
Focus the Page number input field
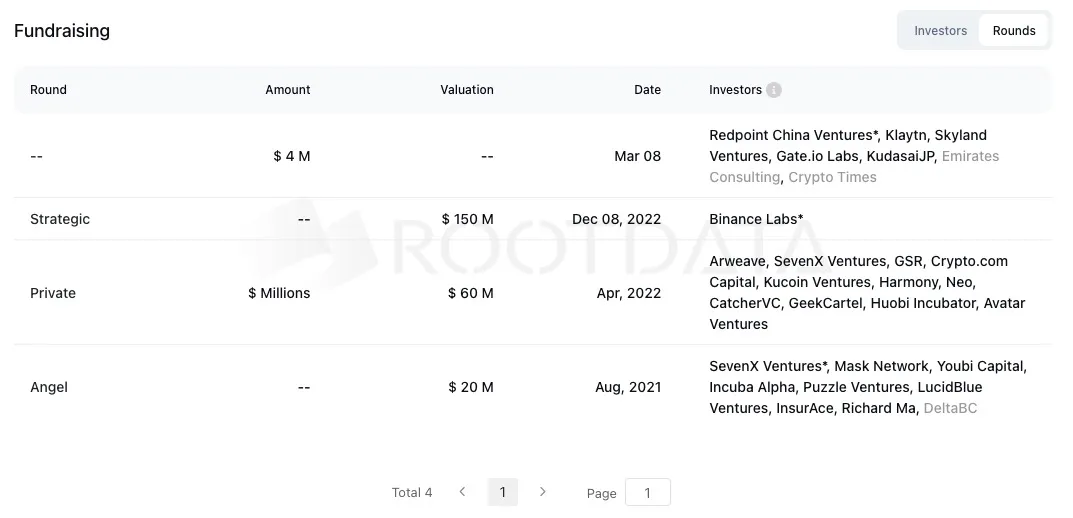pos(647,493)
